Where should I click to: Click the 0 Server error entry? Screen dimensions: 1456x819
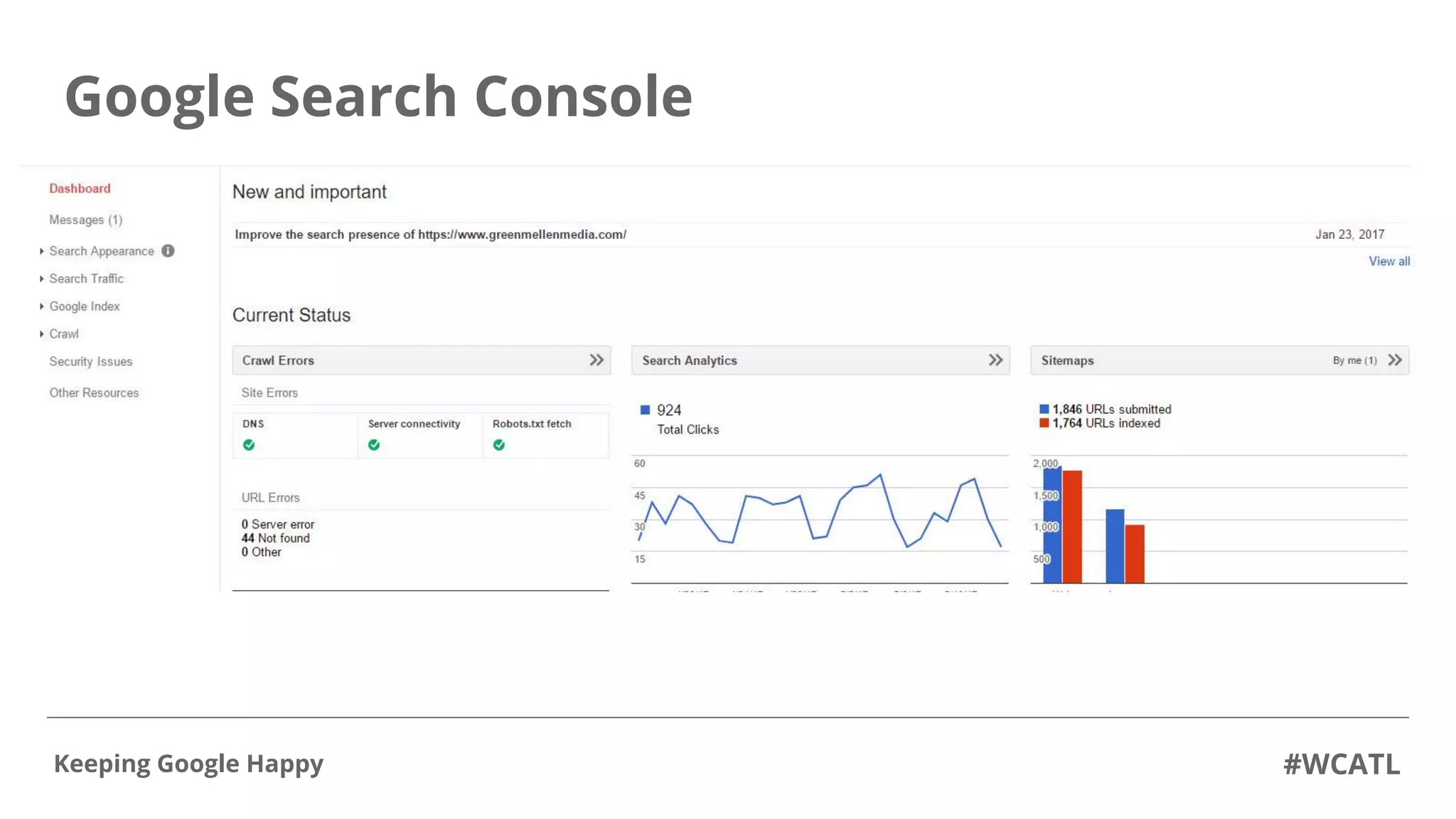[x=277, y=524]
